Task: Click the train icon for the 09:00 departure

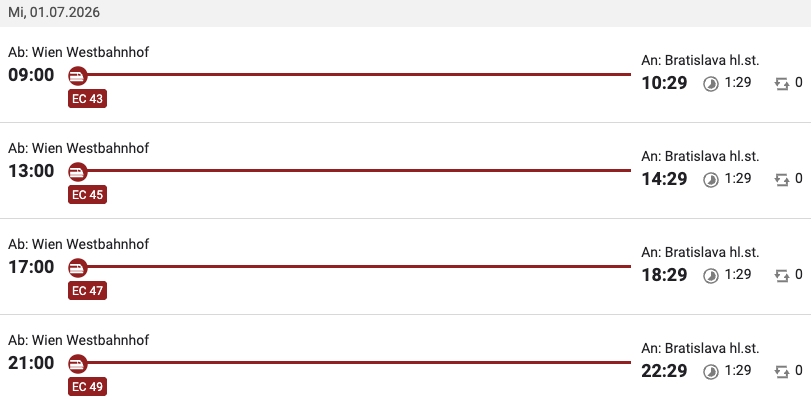Action: 78,75
